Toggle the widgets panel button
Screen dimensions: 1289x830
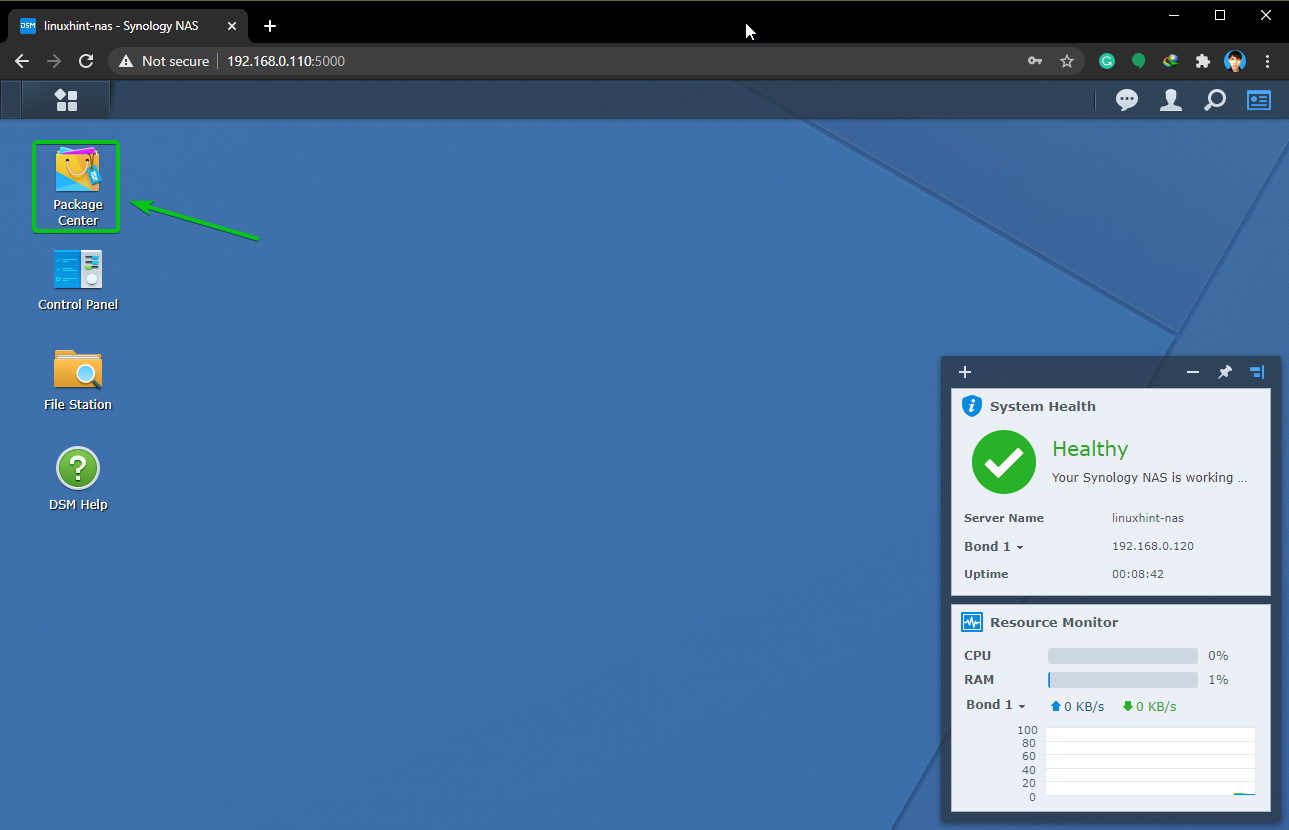[1259, 100]
